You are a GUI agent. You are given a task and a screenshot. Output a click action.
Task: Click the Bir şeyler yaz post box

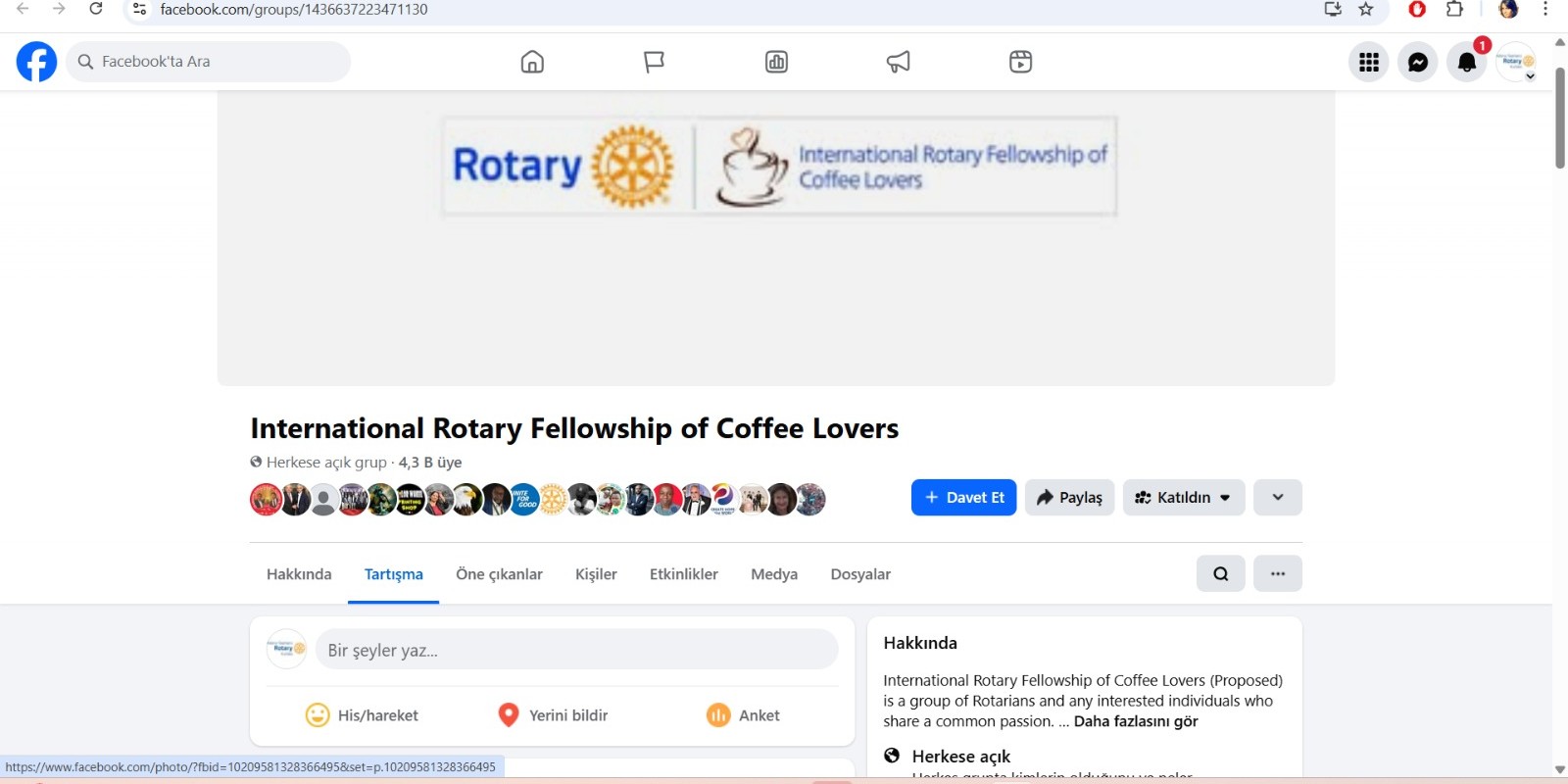pos(577,650)
